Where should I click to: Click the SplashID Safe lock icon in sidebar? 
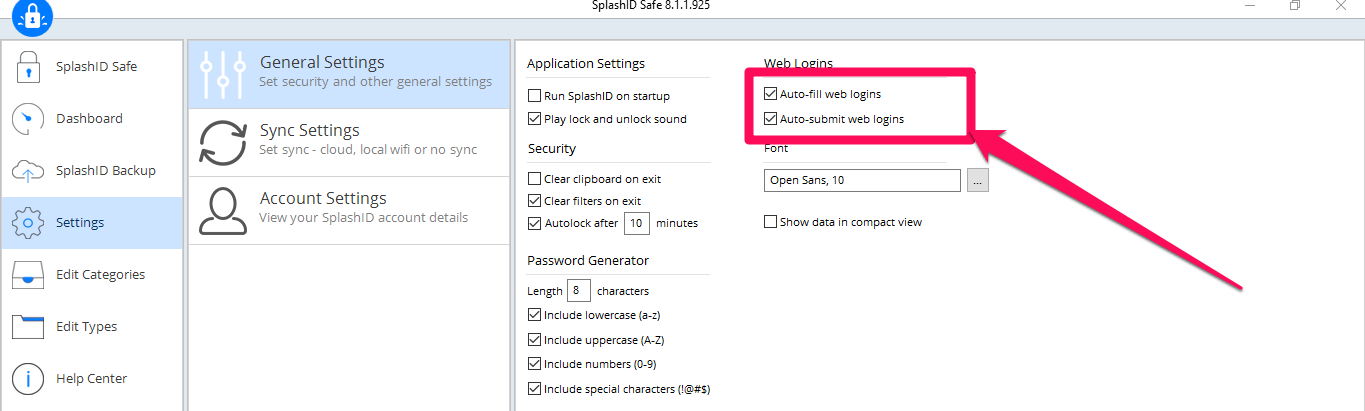coord(28,67)
